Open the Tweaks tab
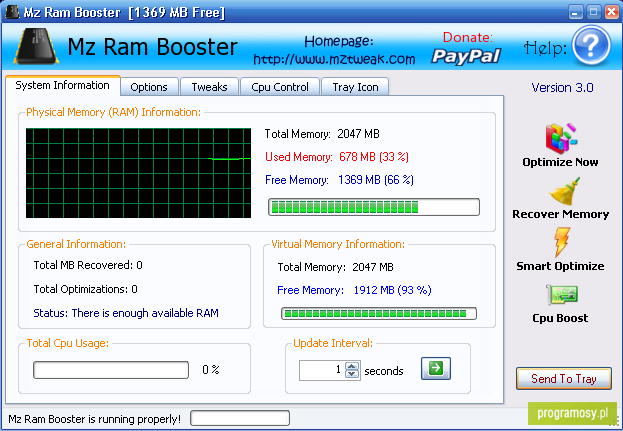This screenshot has height=431, width=623. click(209, 87)
